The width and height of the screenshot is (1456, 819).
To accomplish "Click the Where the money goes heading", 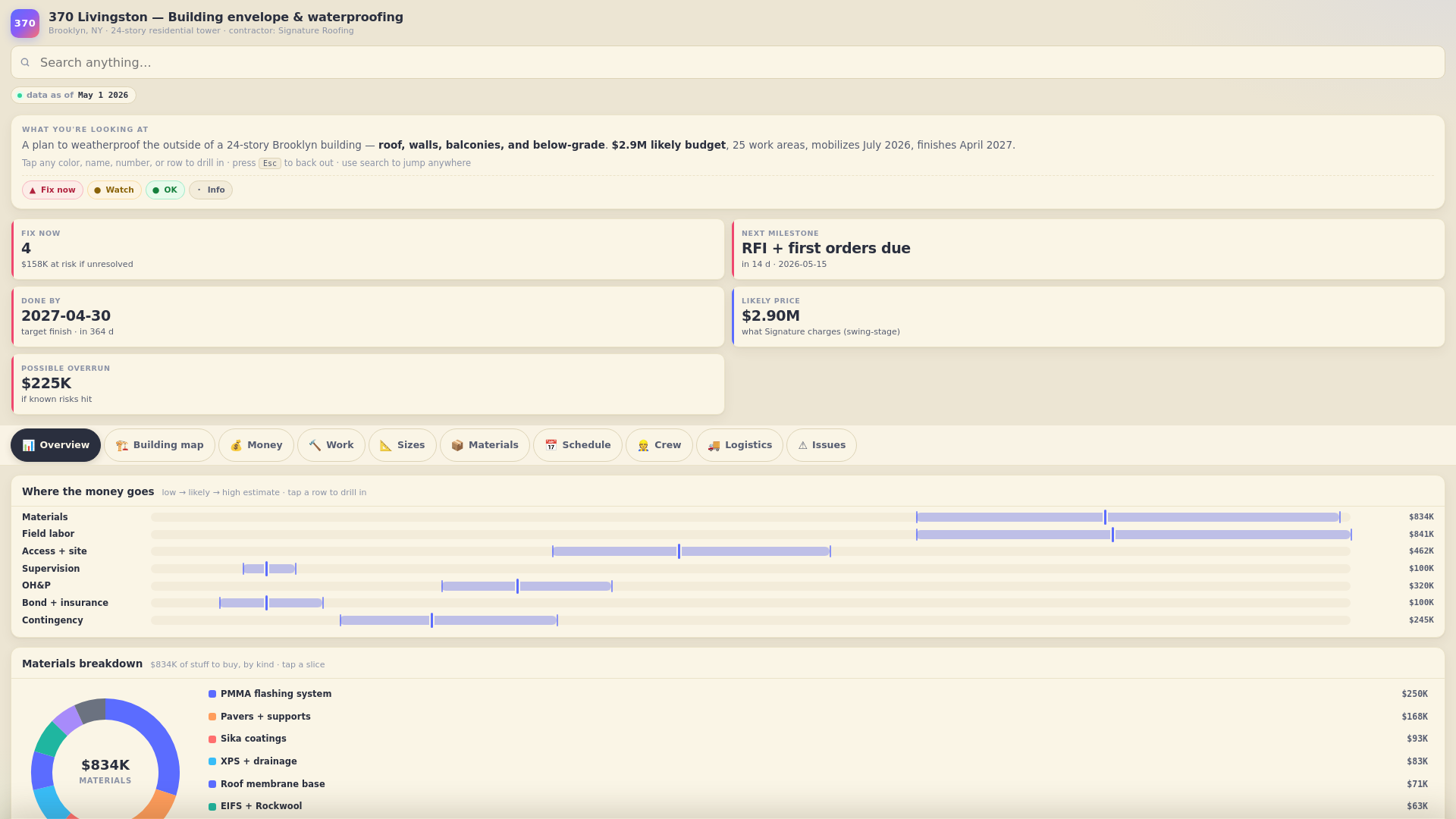I will 88,491.
